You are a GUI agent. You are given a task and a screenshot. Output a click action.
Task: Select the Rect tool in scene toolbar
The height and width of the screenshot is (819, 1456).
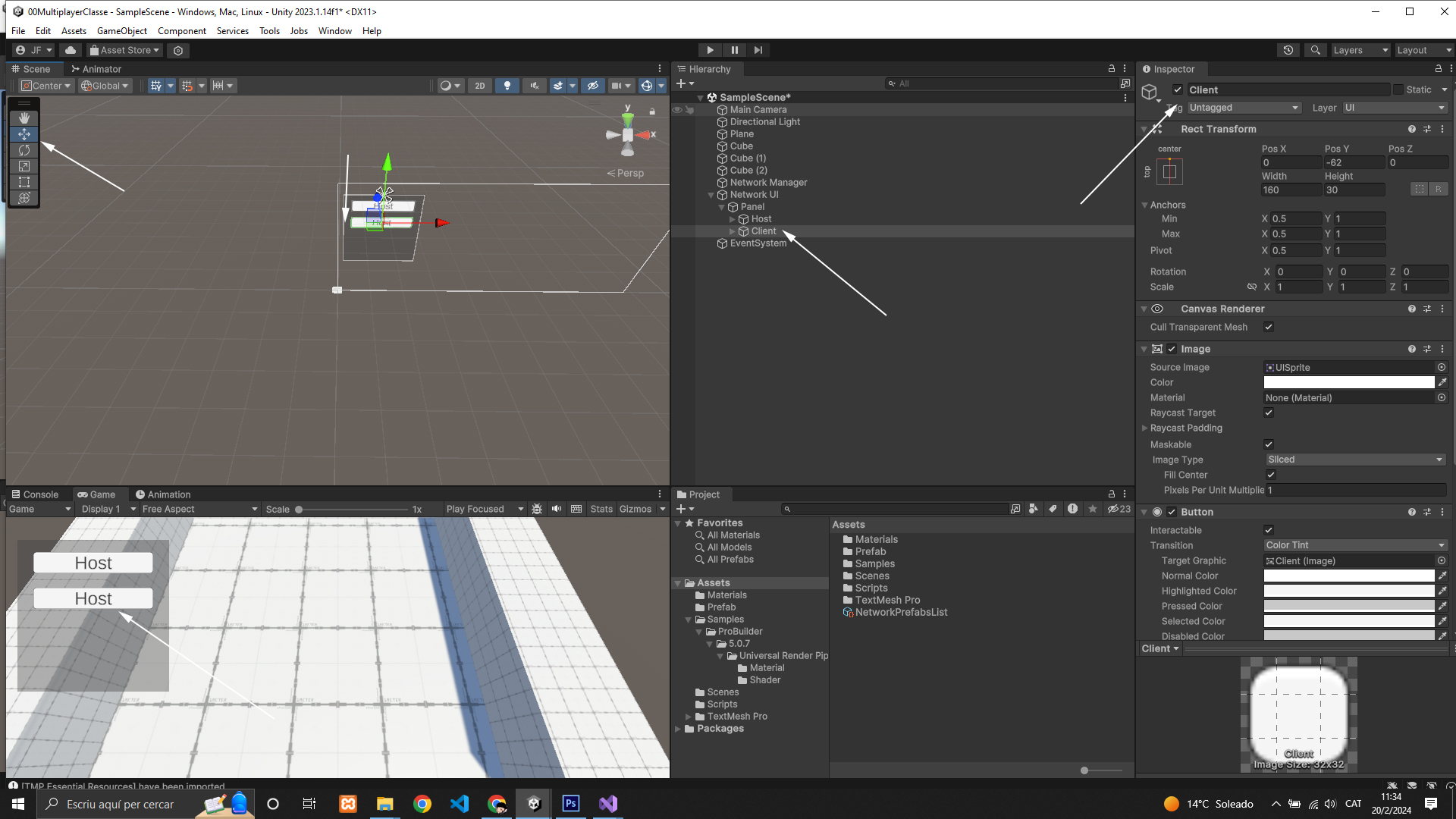pos(24,182)
